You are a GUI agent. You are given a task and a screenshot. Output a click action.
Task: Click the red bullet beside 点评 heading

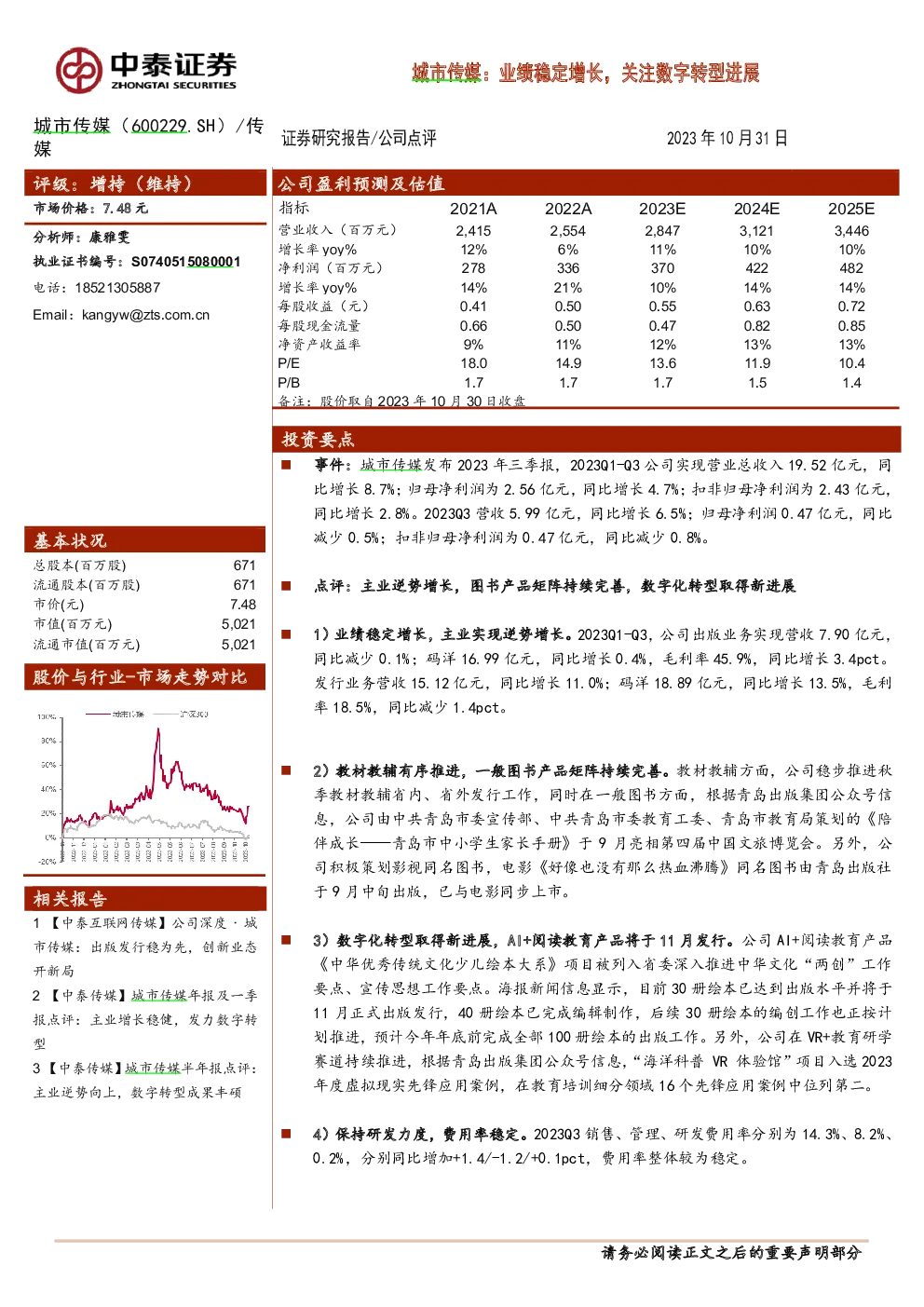pos(287,585)
